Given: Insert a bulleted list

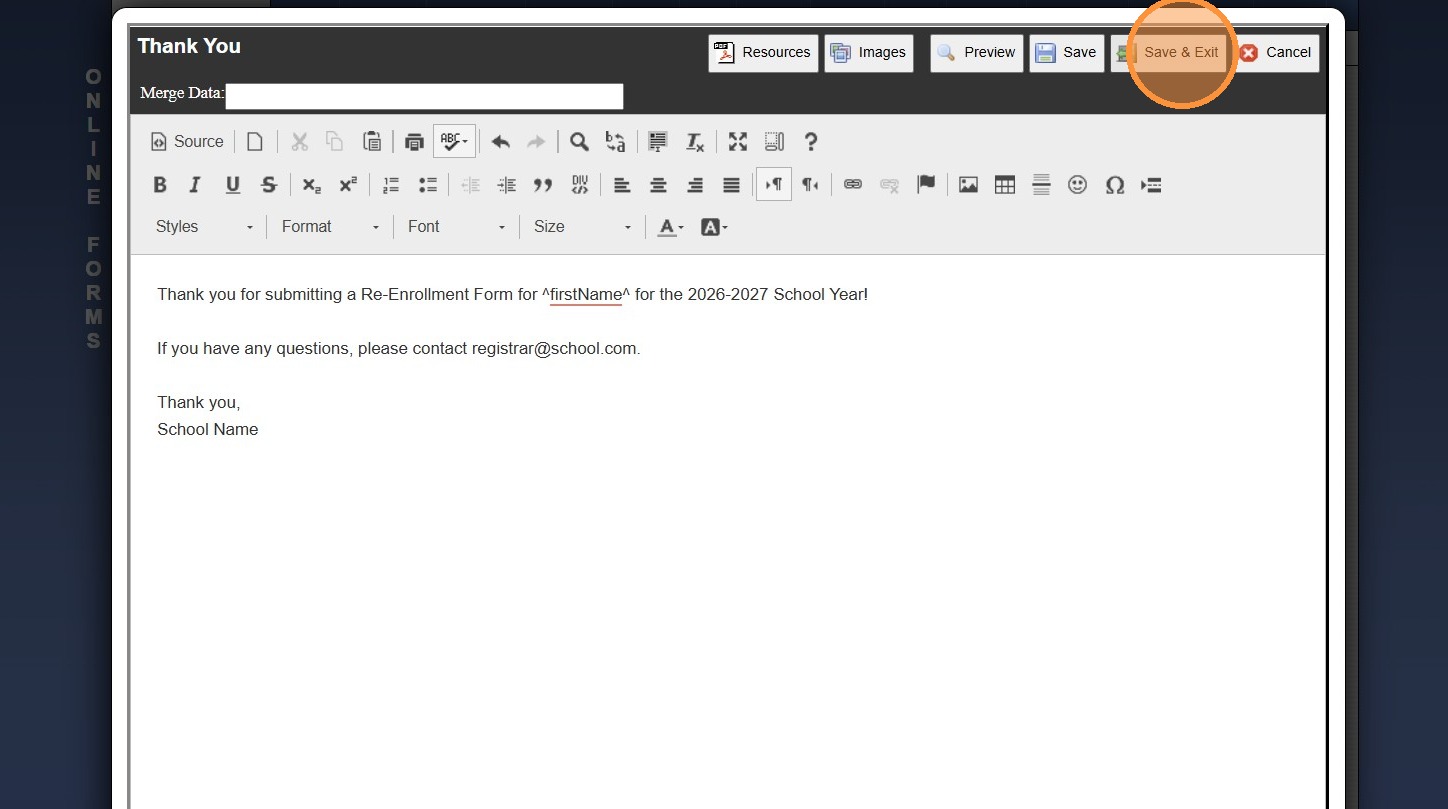Looking at the screenshot, I should pyautogui.click(x=428, y=185).
